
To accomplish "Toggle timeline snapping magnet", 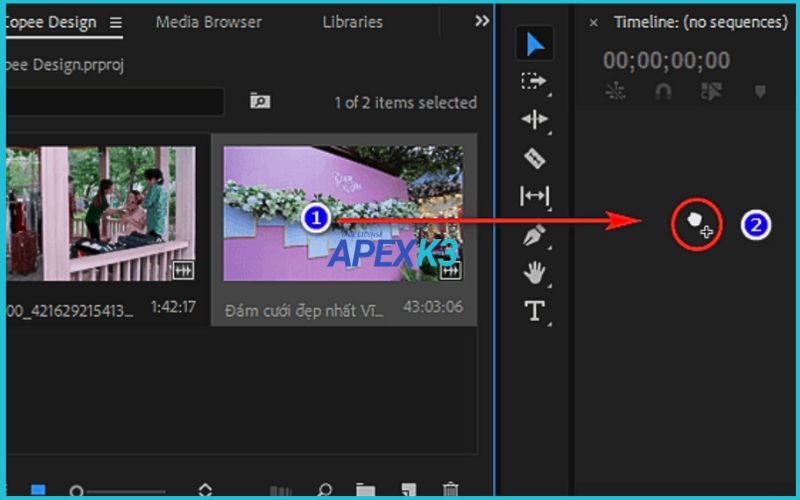I will click(x=662, y=91).
